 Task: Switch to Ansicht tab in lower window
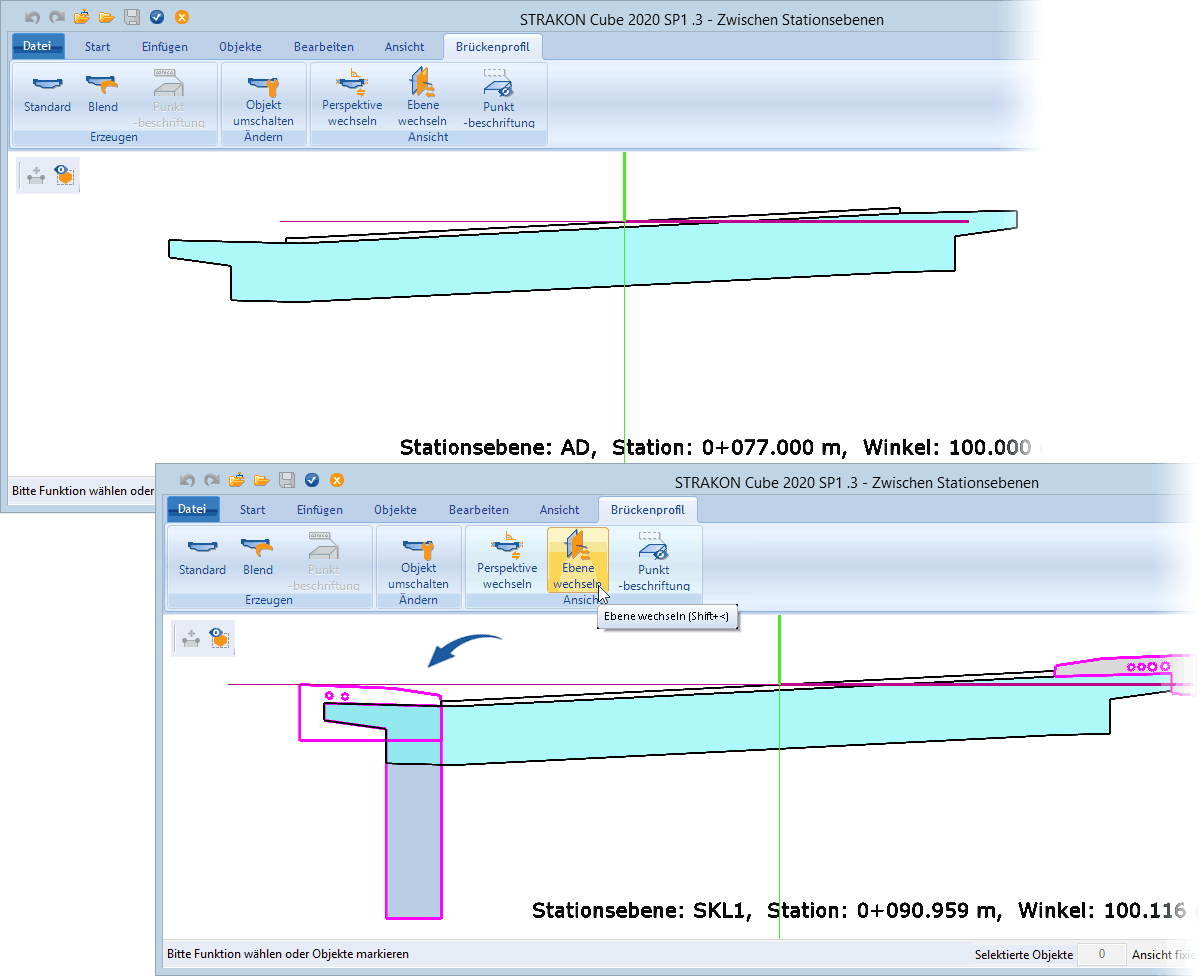(x=561, y=510)
